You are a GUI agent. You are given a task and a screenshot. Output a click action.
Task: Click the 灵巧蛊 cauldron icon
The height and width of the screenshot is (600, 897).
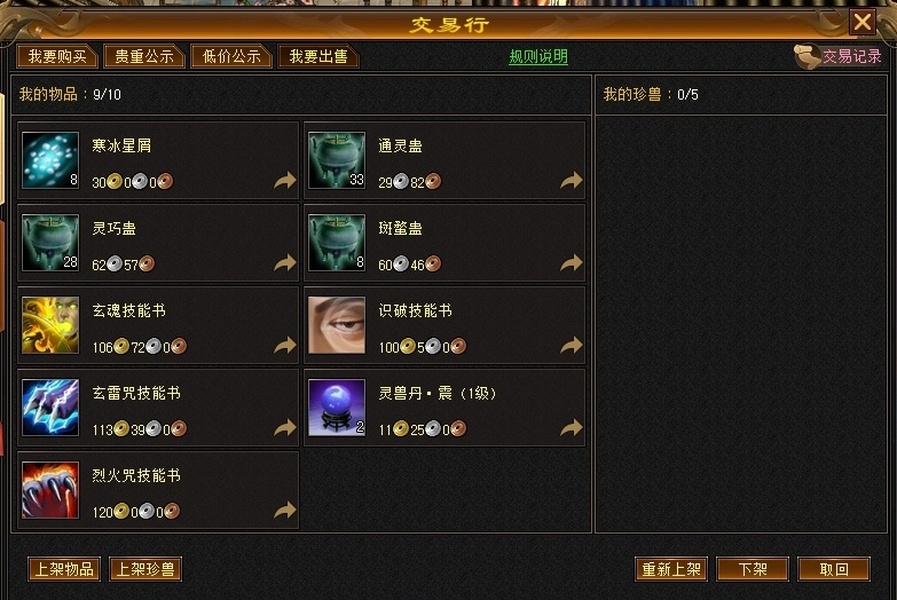click(x=50, y=243)
